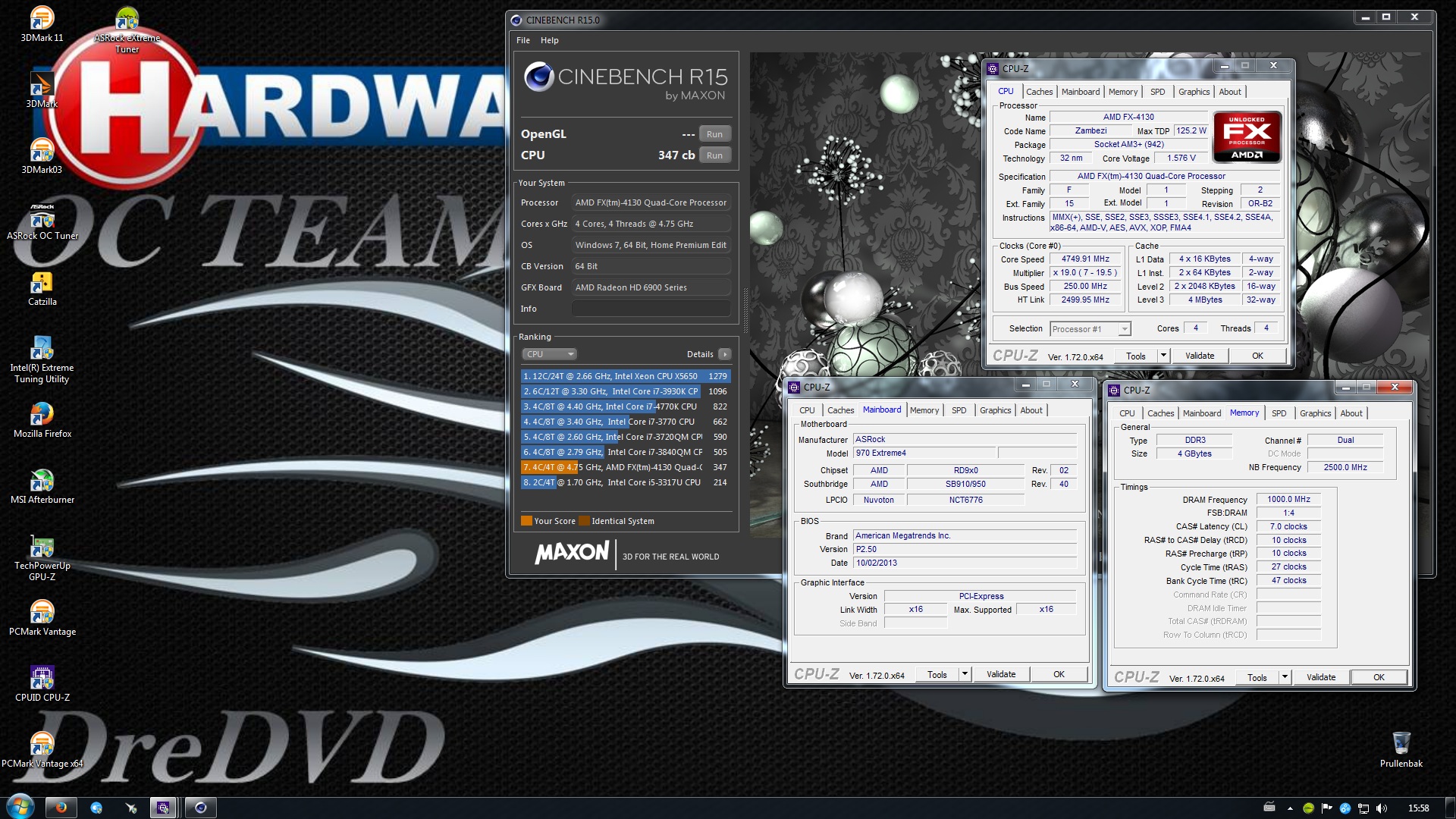Viewport: 1456px width, 819px height.
Task: Switch to Caches tab in top CPU-Z window
Action: click(x=1039, y=92)
